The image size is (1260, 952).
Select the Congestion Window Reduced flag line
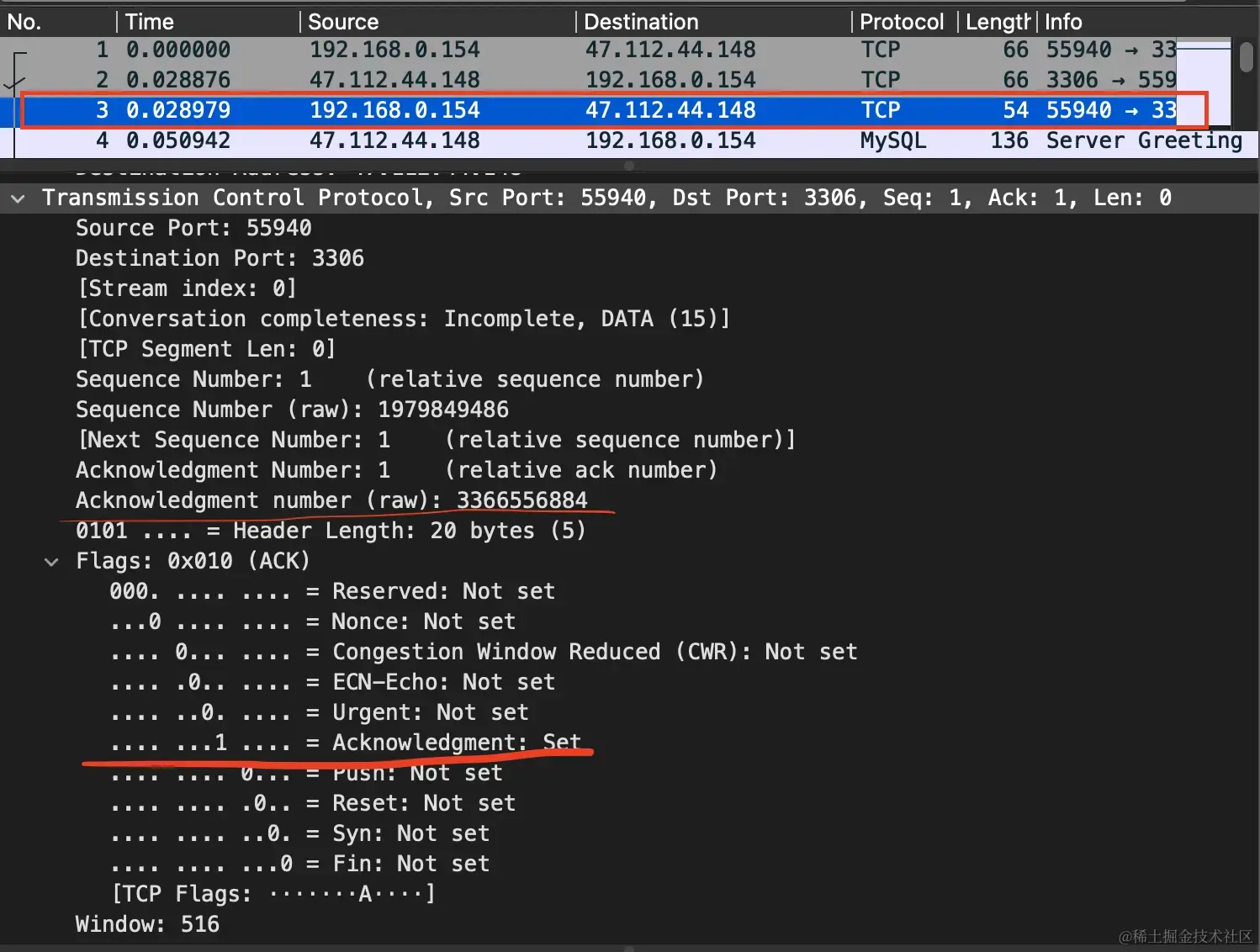click(484, 652)
